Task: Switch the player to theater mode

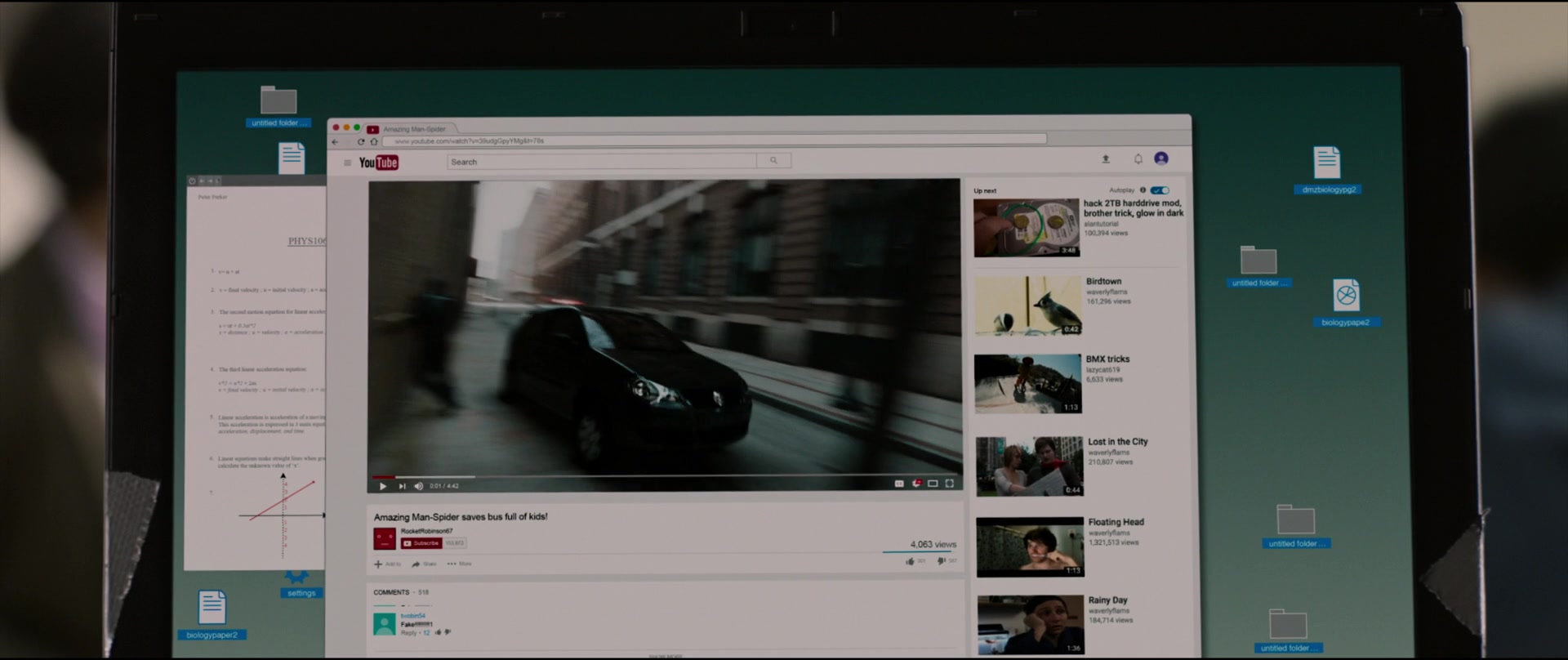Action: [x=933, y=484]
